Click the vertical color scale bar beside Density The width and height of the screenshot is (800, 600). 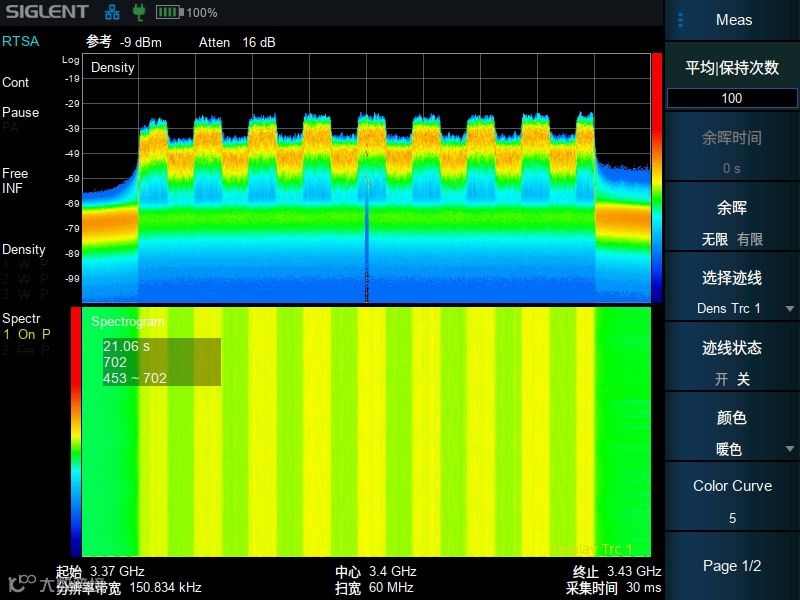click(x=657, y=178)
